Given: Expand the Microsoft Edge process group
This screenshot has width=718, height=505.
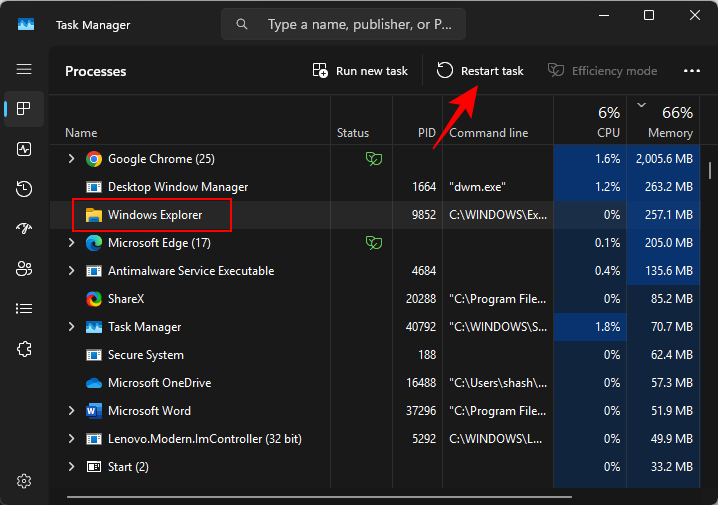Looking at the screenshot, I should (71, 243).
